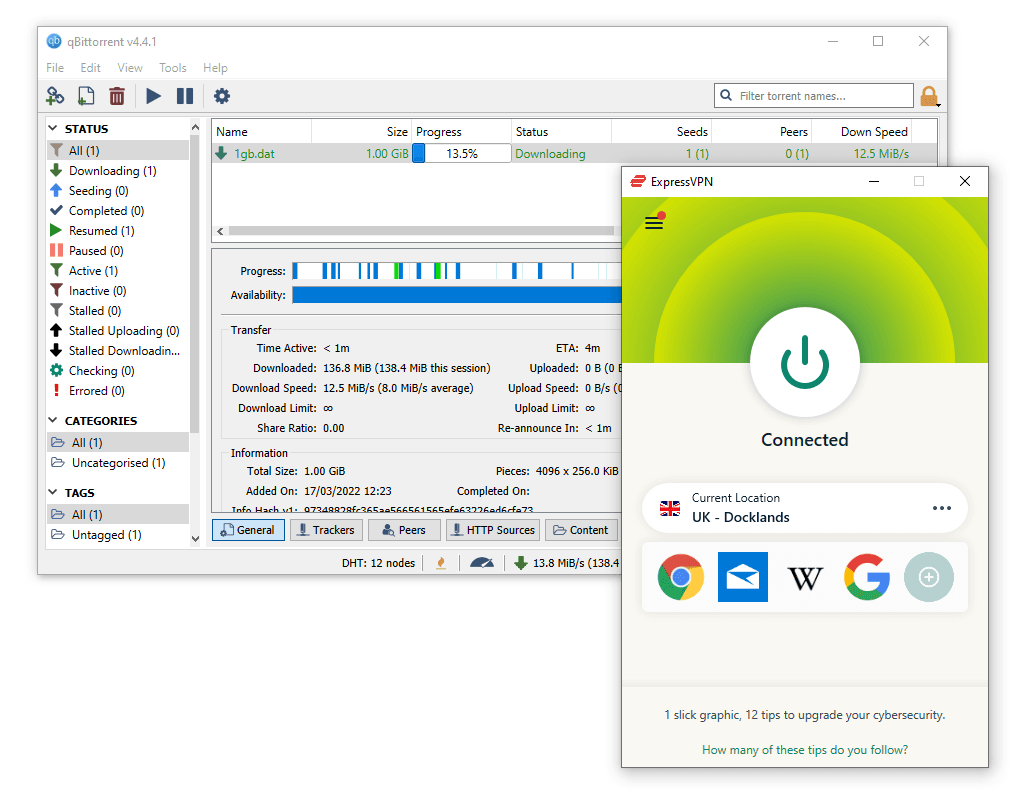Resume torrents with the play icon
Screen dimensions: 1023x793
[x=153, y=96]
